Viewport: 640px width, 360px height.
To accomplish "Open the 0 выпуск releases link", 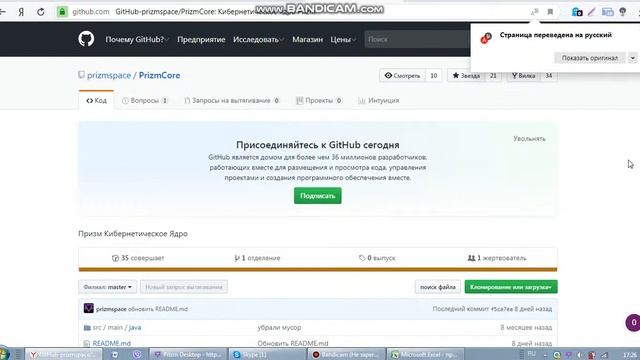I will click(x=377, y=258).
